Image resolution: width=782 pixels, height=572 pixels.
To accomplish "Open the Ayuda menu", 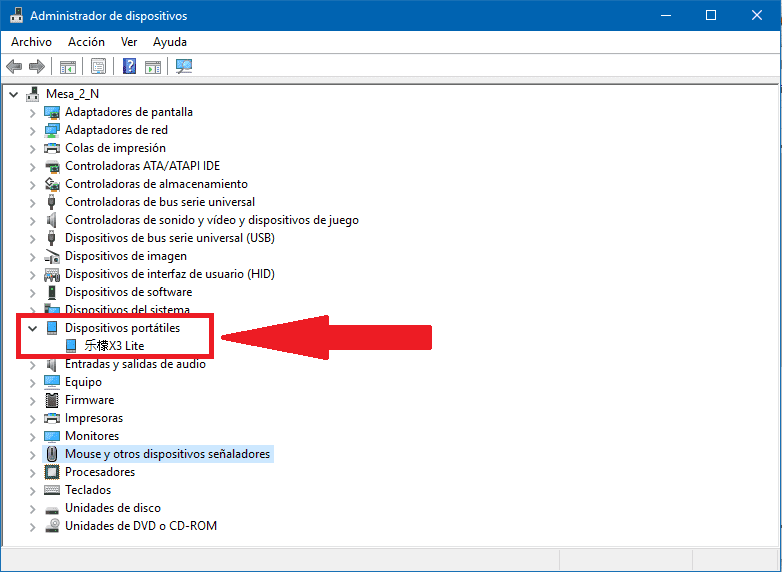I will [x=170, y=42].
